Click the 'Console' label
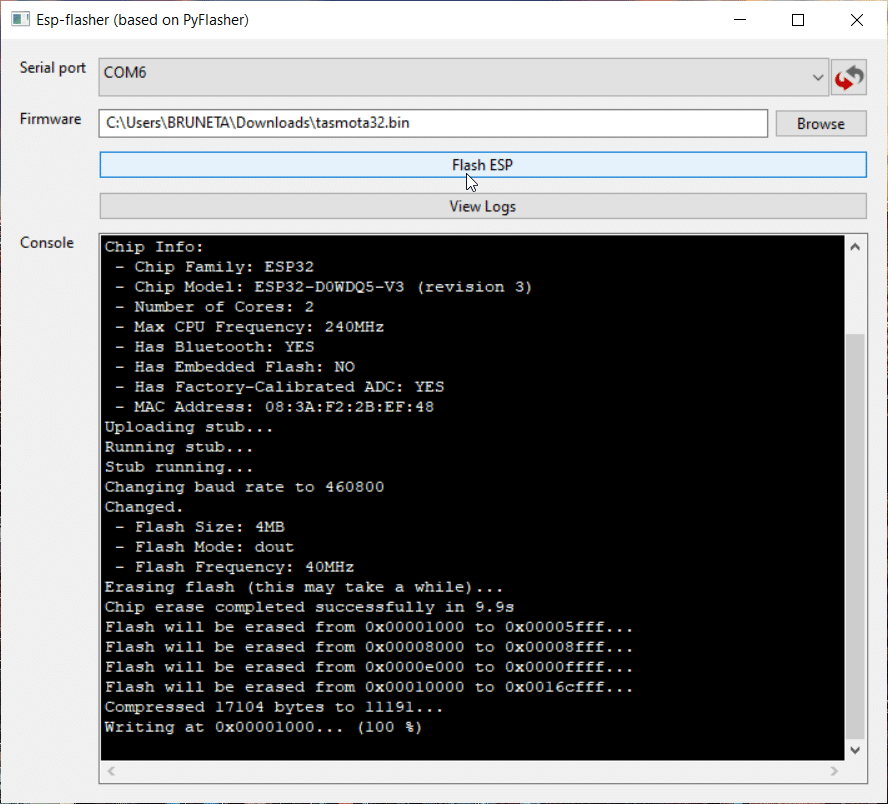This screenshot has width=888, height=804. point(47,243)
